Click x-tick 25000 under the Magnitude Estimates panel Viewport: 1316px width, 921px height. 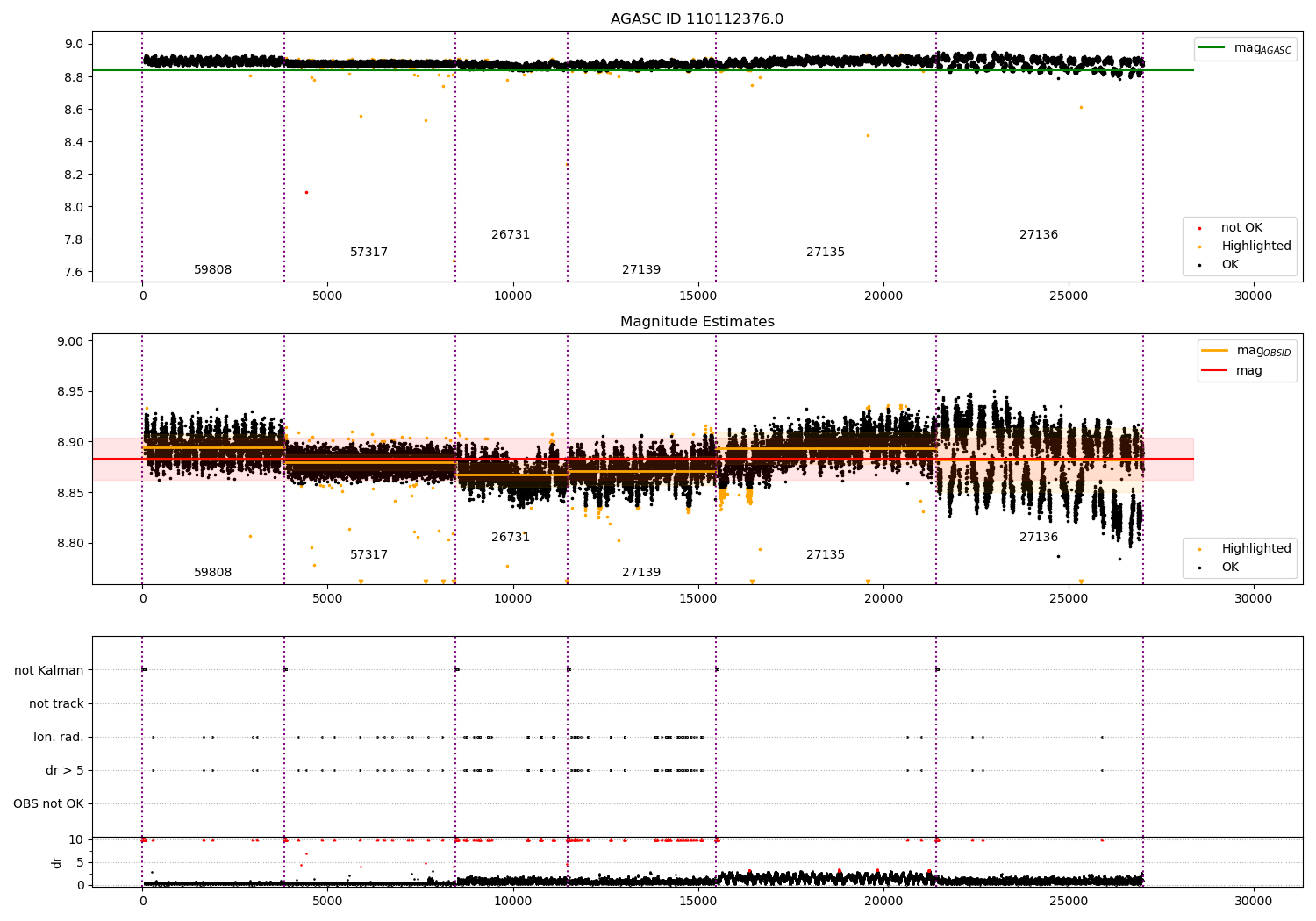tap(1069, 599)
